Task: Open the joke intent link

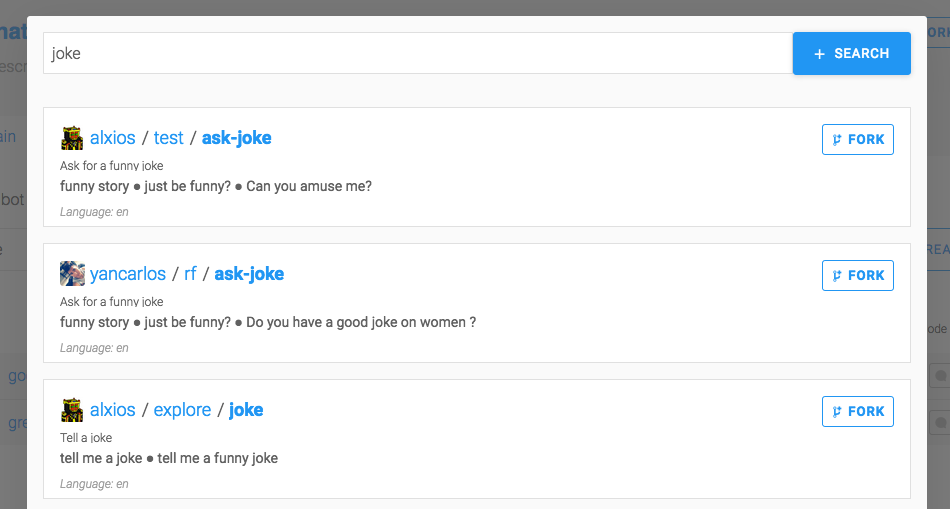Action: (246, 410)
